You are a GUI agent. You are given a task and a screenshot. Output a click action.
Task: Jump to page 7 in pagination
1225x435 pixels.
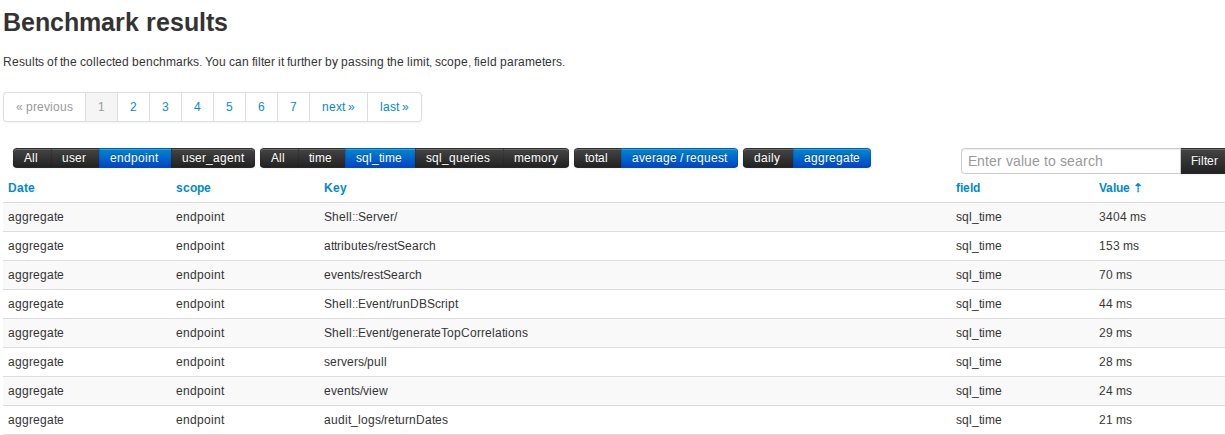[293, 107]
